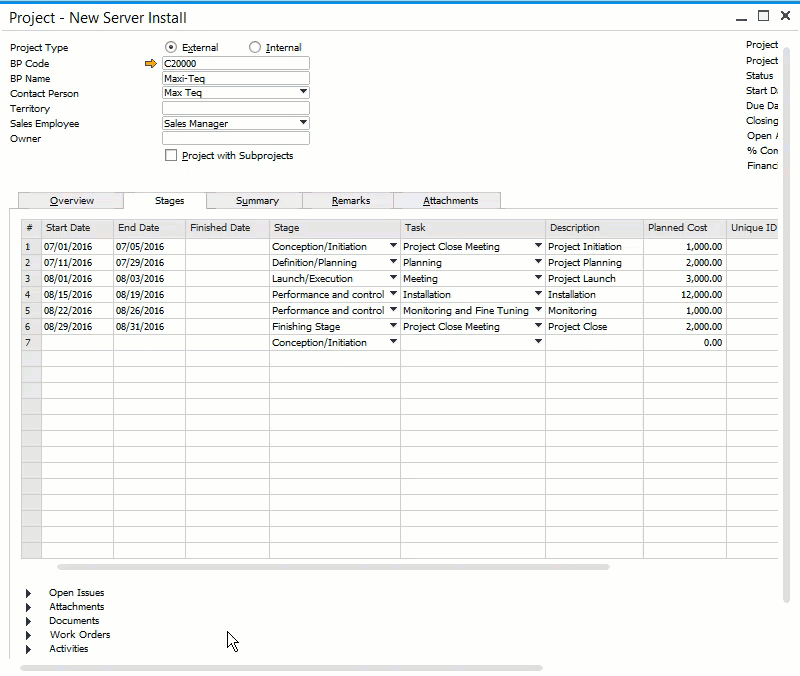Click the Territory input field
800x676 pixels.
pyautogui.click(x=235, y=108)
